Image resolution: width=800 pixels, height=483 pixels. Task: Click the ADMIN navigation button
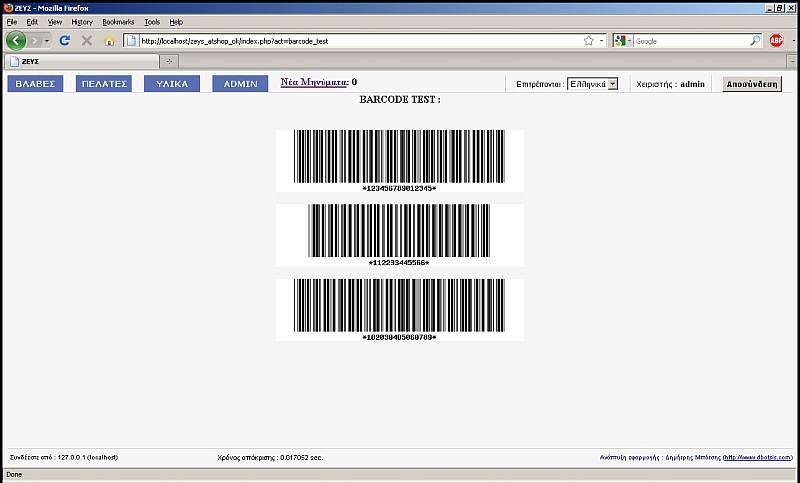point(240,84)
